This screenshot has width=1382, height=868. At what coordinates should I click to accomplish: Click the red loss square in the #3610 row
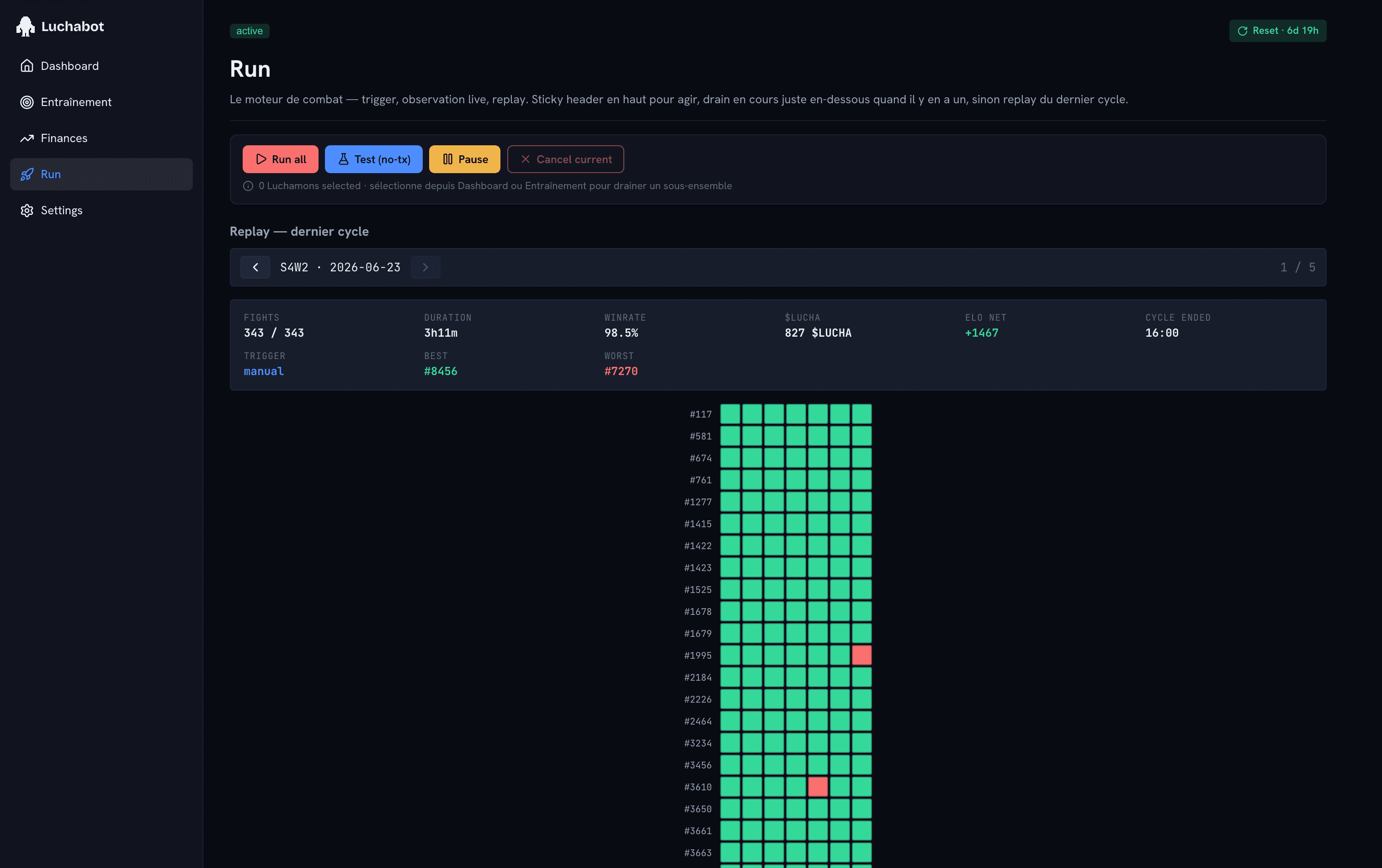point(818,787)
